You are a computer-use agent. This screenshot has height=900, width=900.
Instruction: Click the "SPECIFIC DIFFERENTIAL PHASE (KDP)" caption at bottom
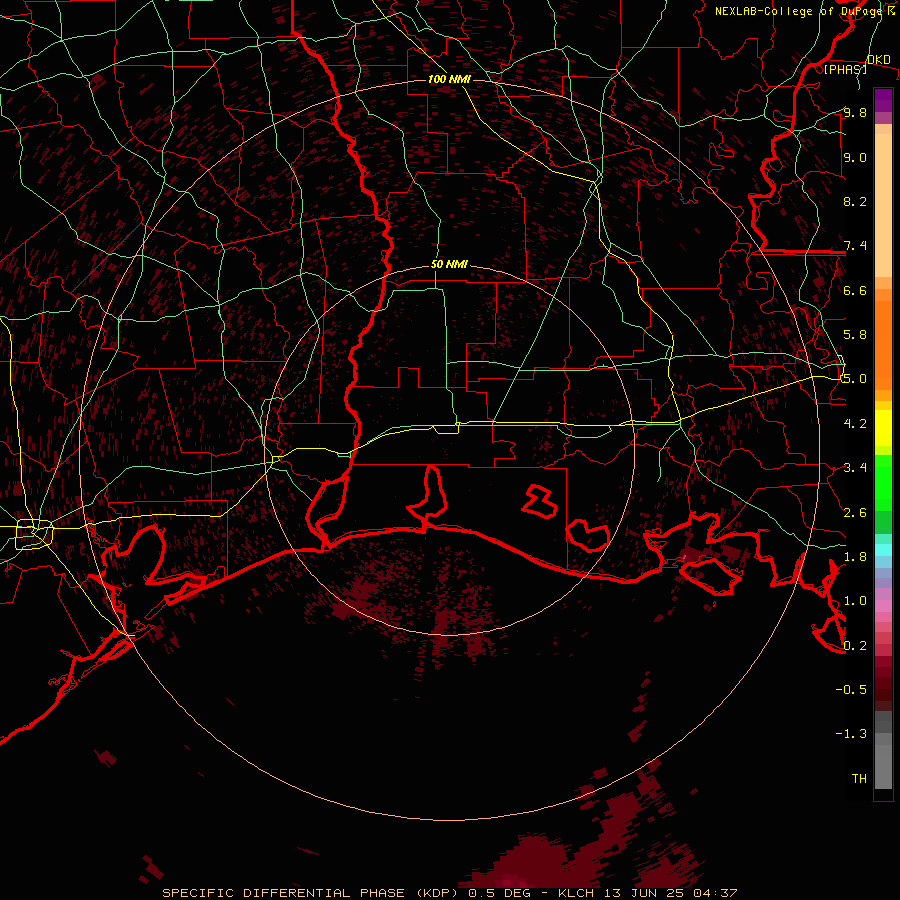click(312, 893)
